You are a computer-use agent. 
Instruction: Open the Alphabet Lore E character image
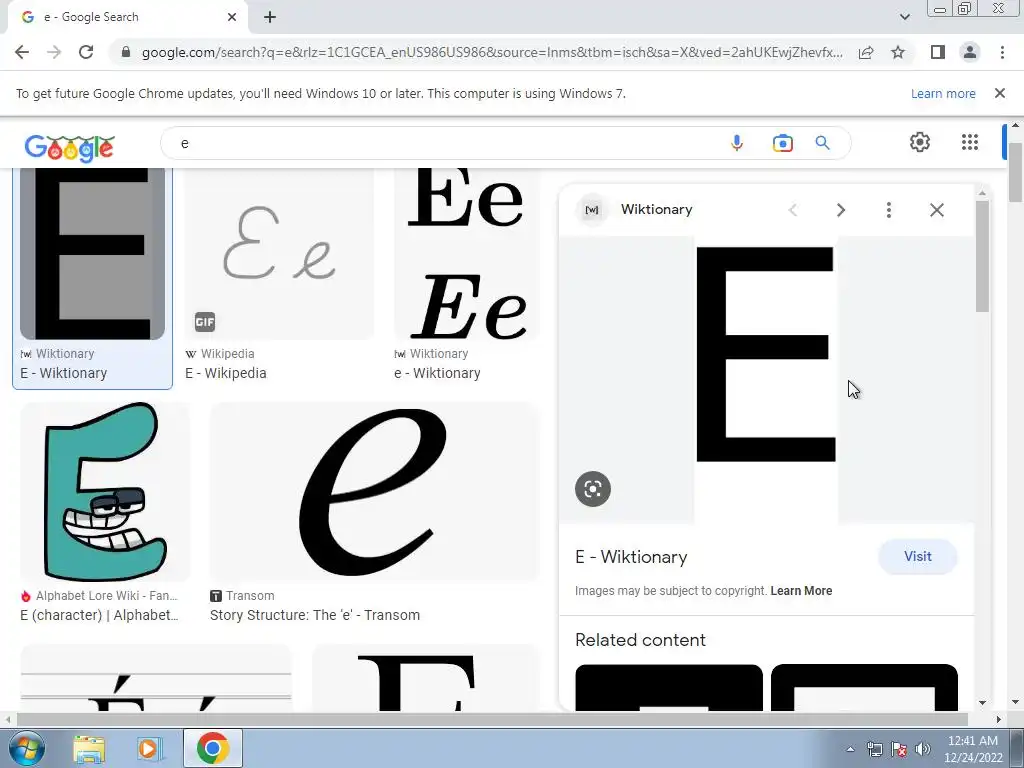(x=105, y=492)
